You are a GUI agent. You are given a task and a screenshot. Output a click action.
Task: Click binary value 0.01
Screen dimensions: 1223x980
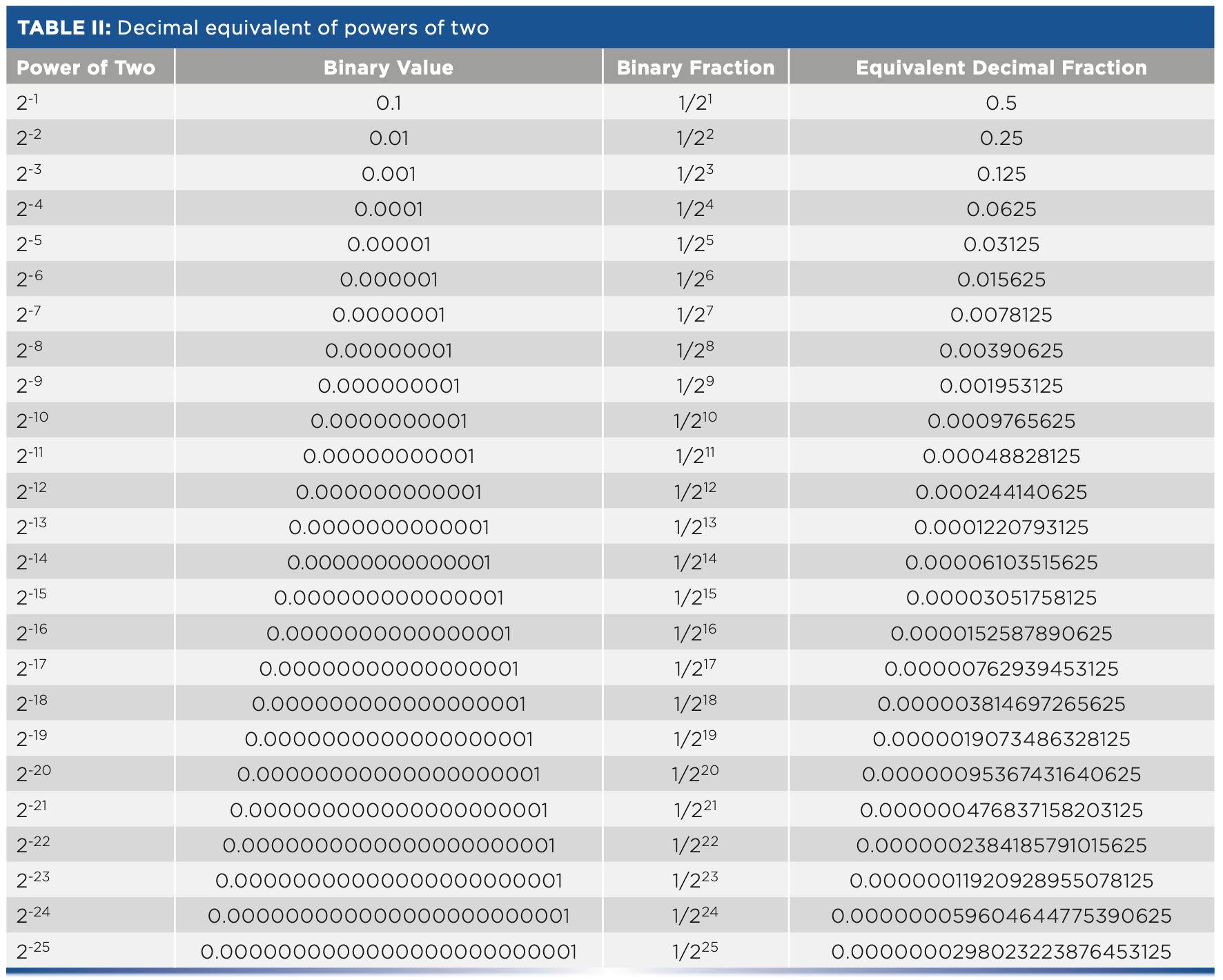click(389, 139)
